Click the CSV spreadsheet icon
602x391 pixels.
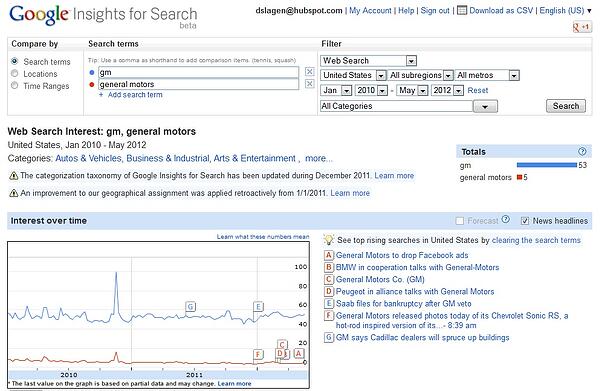coord(462,10)
